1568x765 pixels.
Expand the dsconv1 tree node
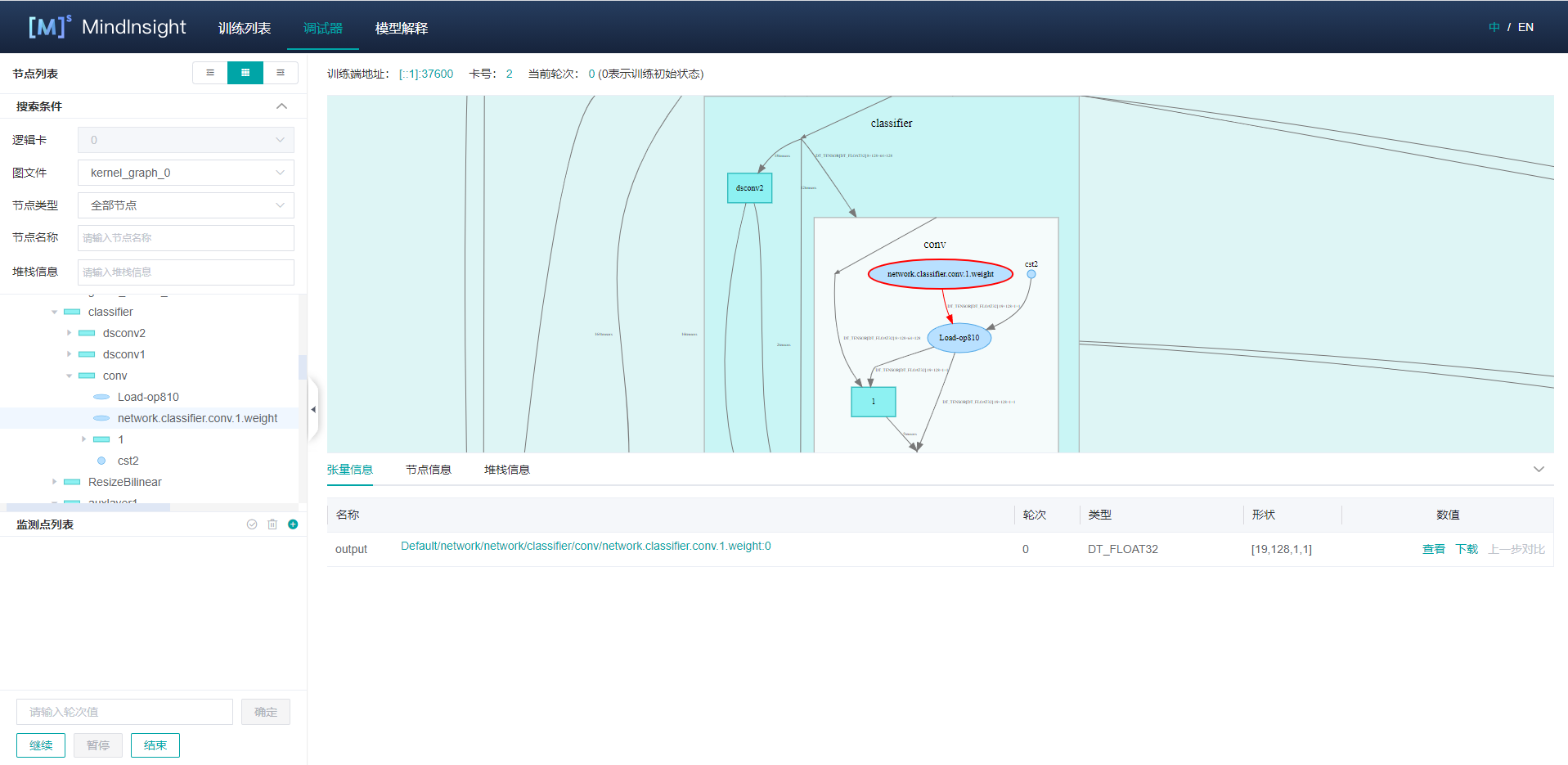click(70, 354)
